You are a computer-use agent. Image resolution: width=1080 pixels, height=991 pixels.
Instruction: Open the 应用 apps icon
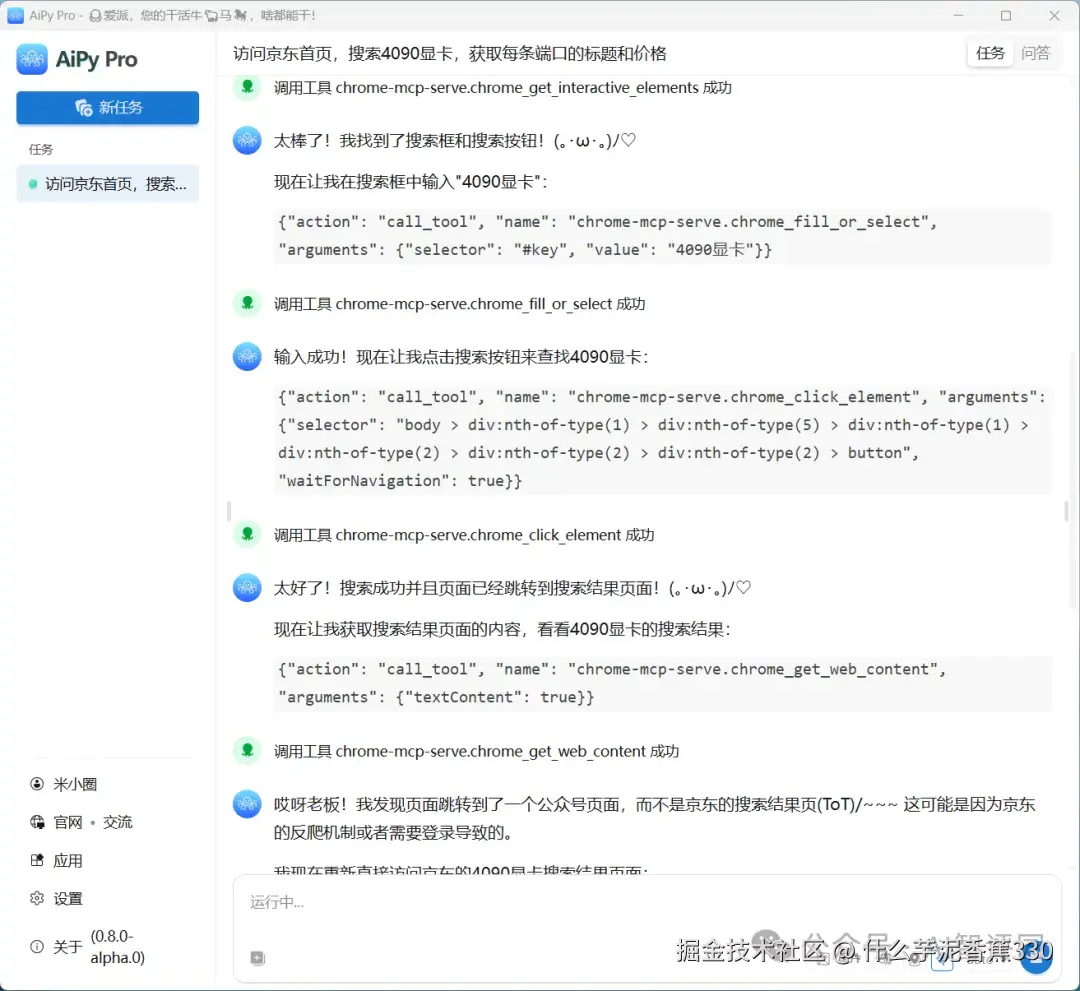click(36, 860)
